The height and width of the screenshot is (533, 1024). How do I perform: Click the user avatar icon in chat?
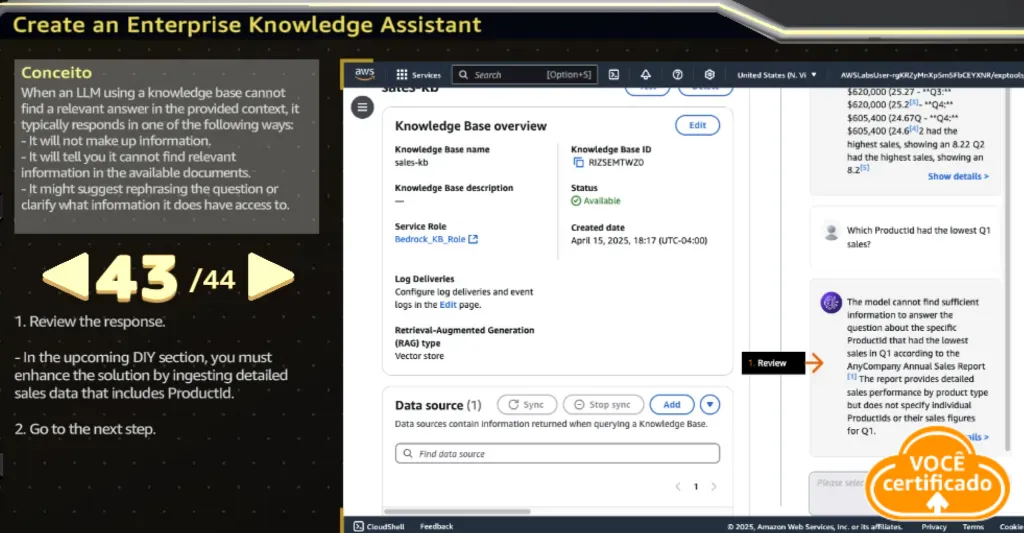coord(831,233)
